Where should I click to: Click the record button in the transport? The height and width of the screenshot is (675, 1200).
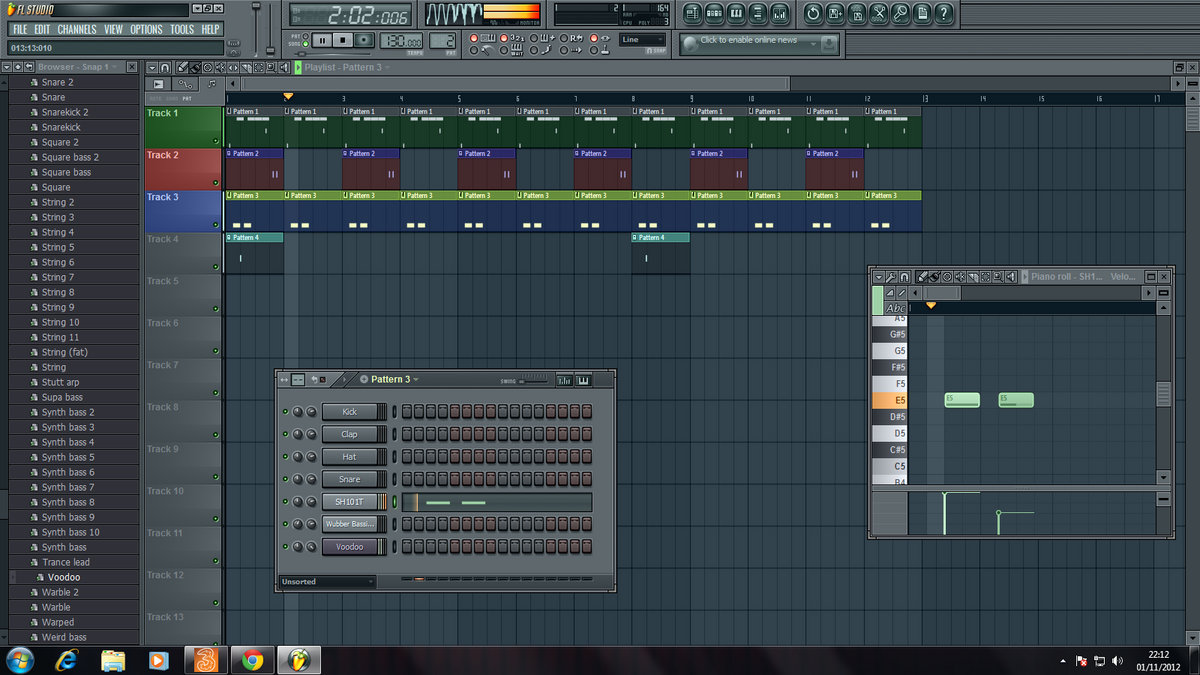pyautogui.click(x=365, y=40)
